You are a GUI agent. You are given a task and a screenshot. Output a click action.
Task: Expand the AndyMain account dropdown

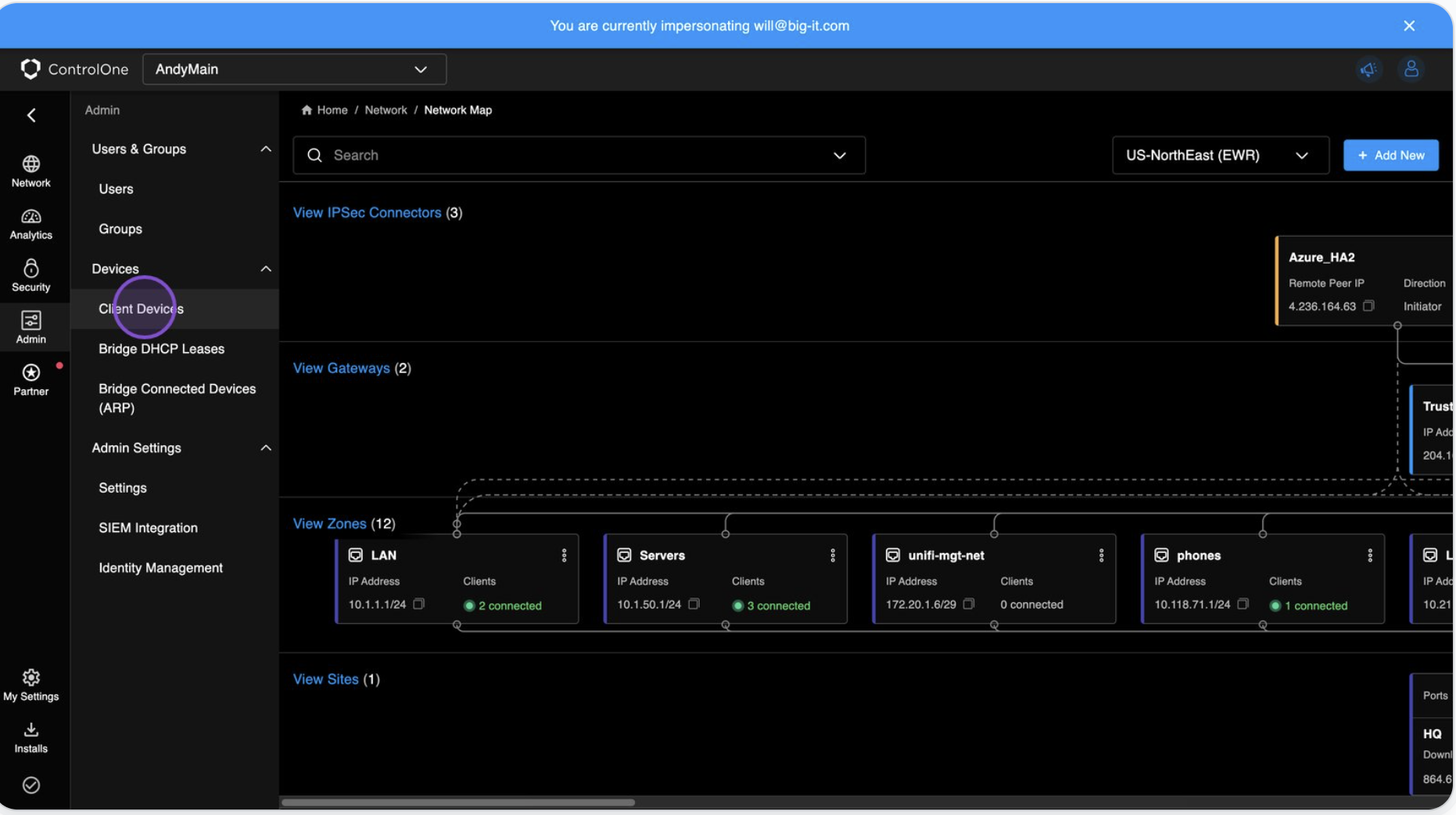[421, 70]
